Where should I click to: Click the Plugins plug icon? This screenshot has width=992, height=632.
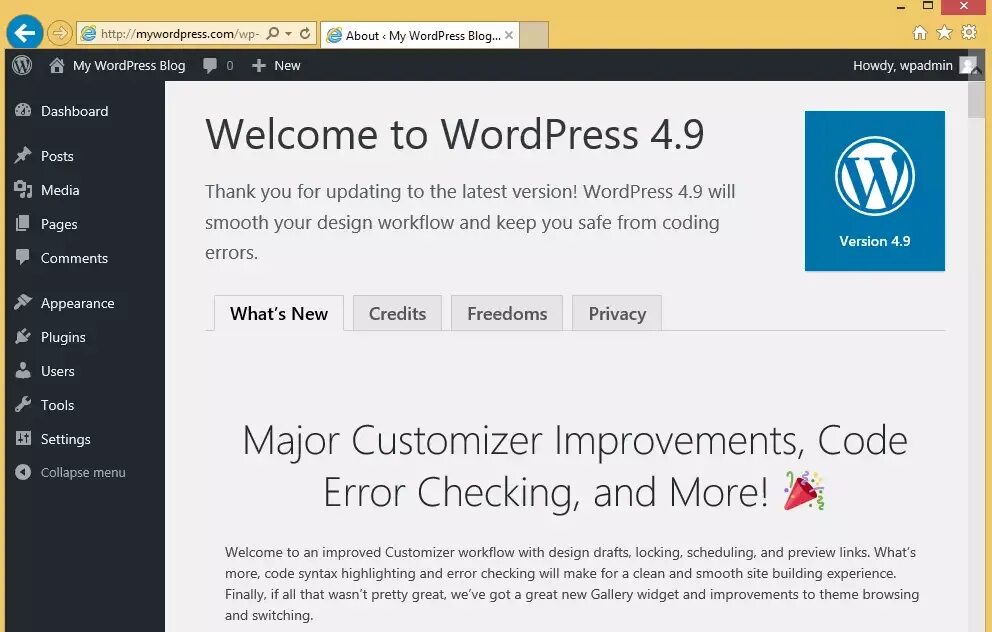click(x=23, y=336)
